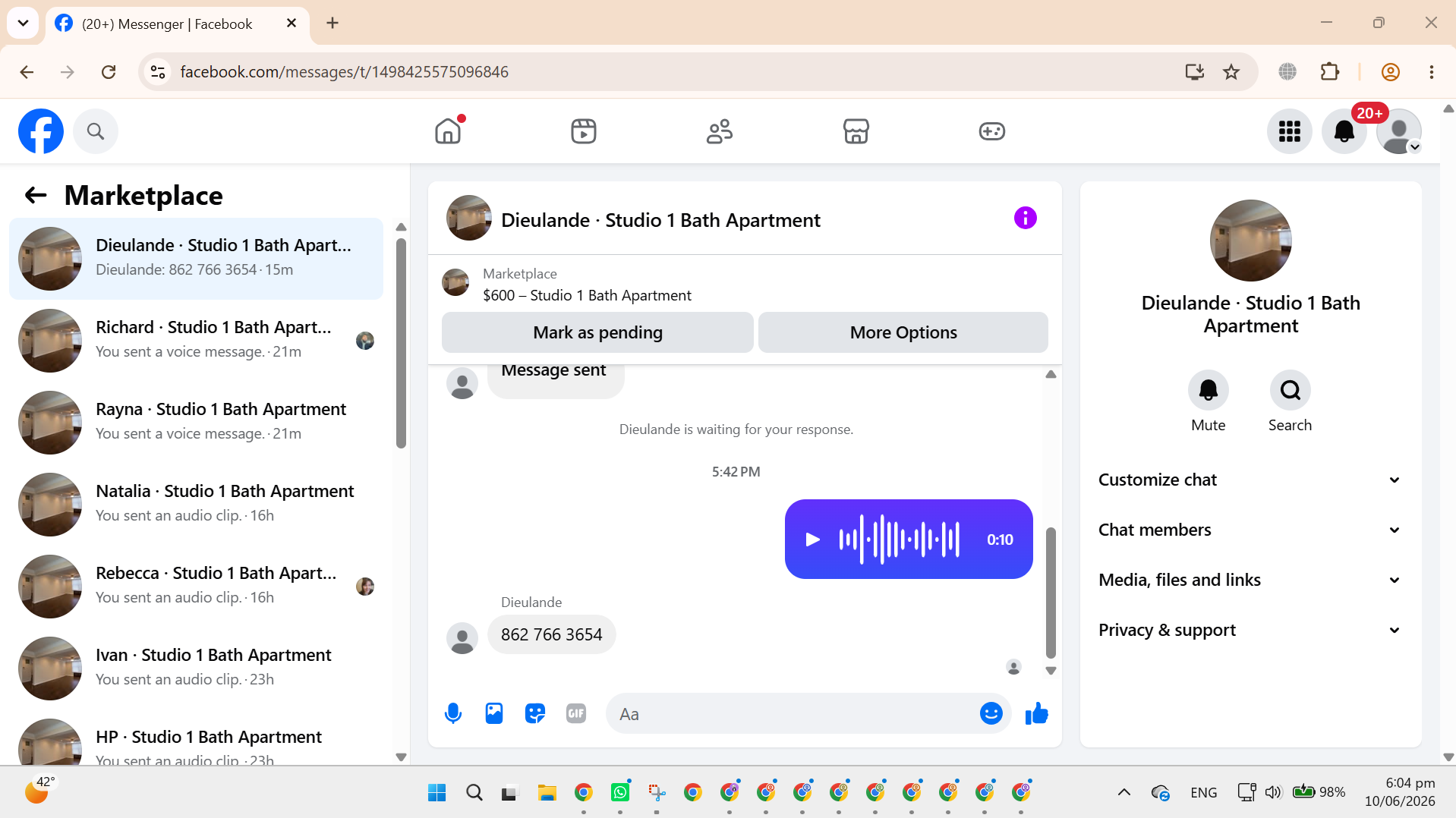
Task: Expand Chat members section
Action: coord(1250,530)
